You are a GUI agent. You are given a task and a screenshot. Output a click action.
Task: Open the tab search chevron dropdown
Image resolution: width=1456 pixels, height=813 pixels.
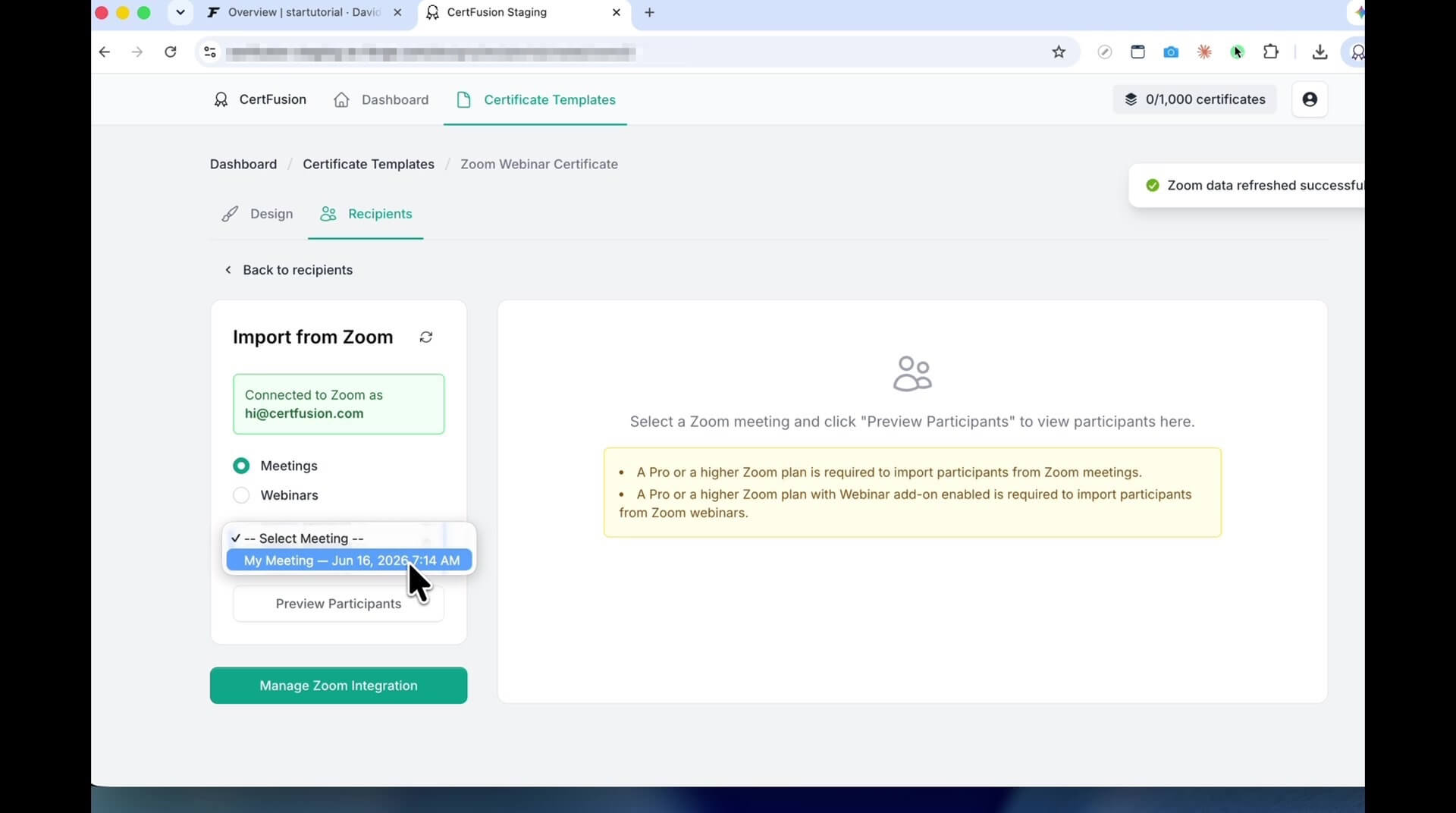180,12
